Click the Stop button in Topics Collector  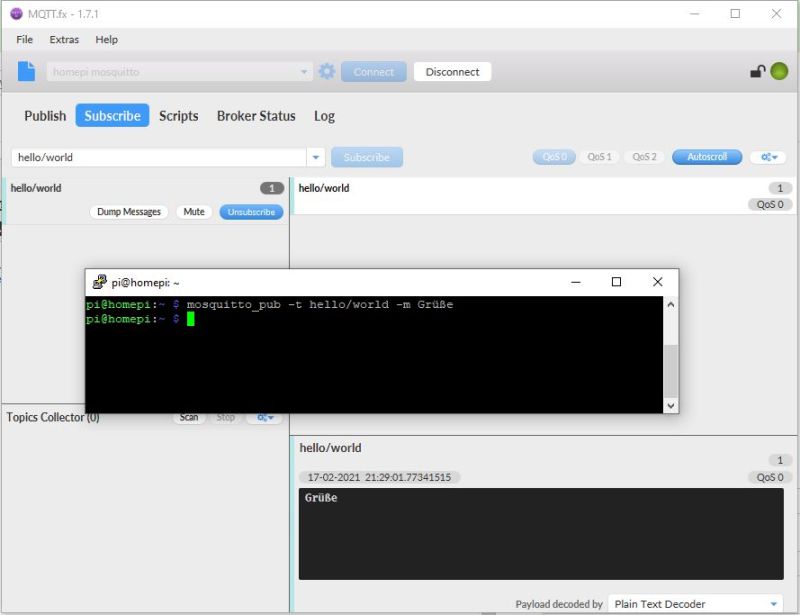tap(226, 417)
